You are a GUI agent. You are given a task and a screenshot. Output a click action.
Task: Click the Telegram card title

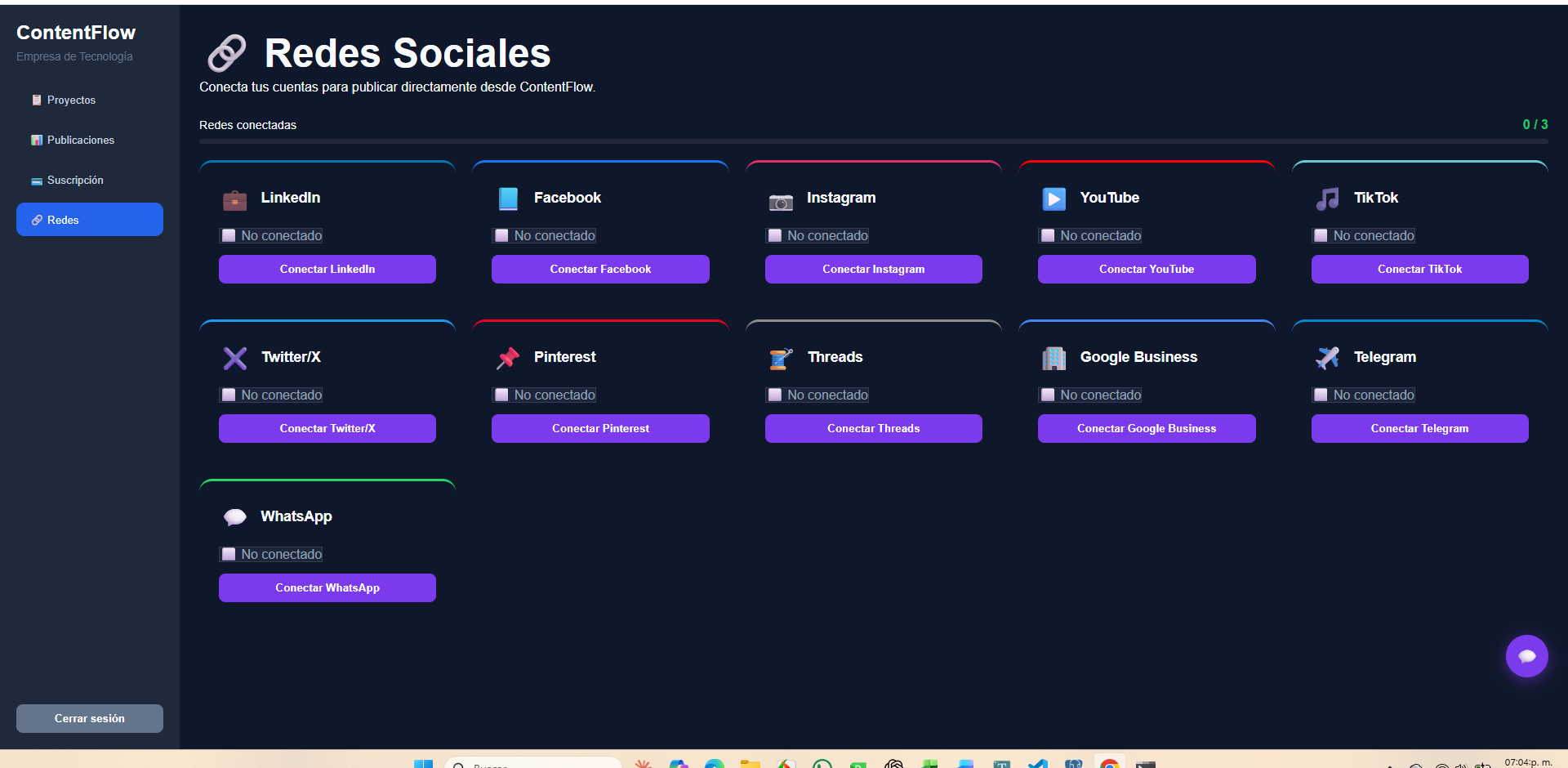(1385, 357)
